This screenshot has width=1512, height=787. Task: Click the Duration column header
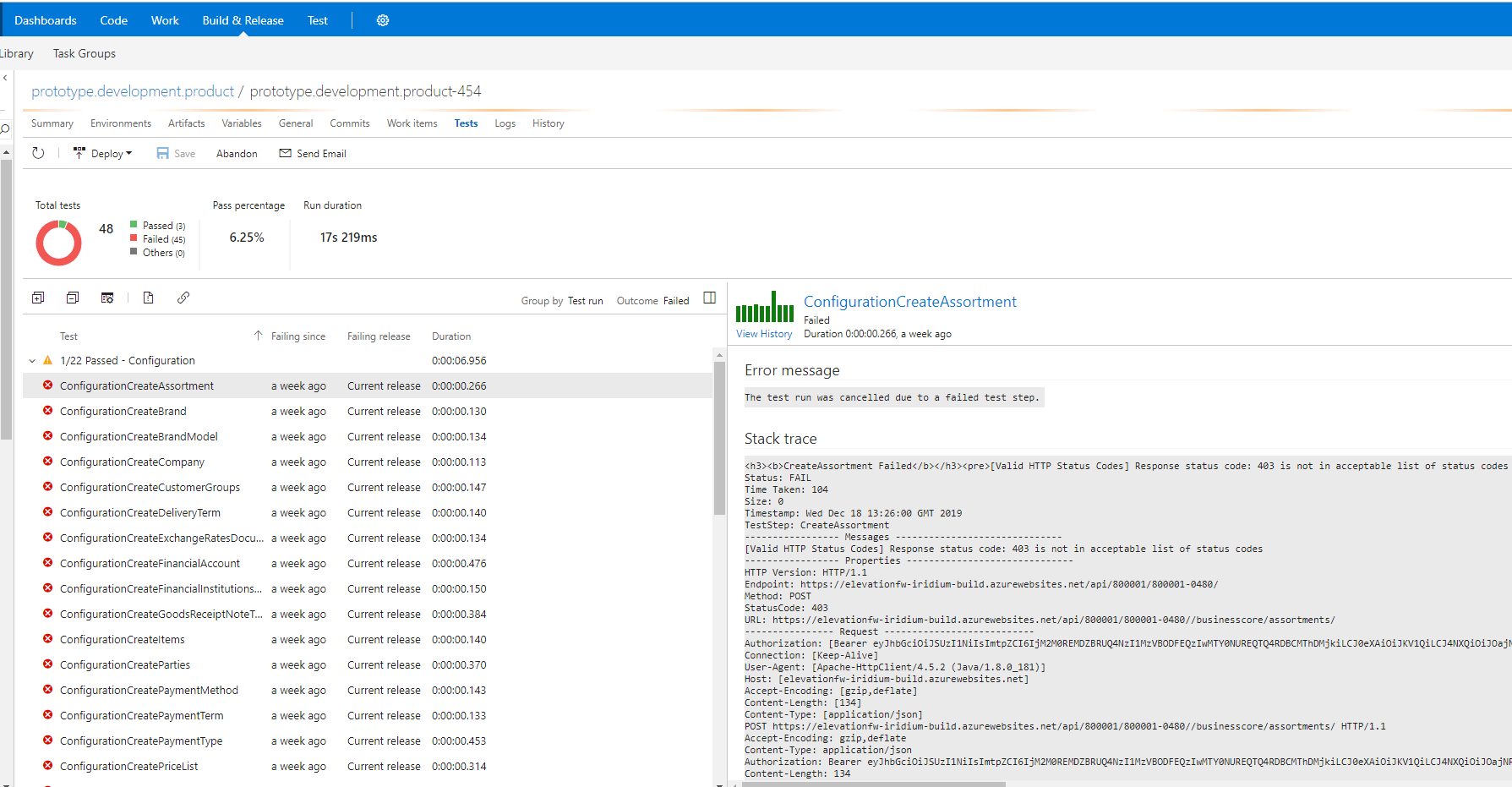[x=451, y=336]
